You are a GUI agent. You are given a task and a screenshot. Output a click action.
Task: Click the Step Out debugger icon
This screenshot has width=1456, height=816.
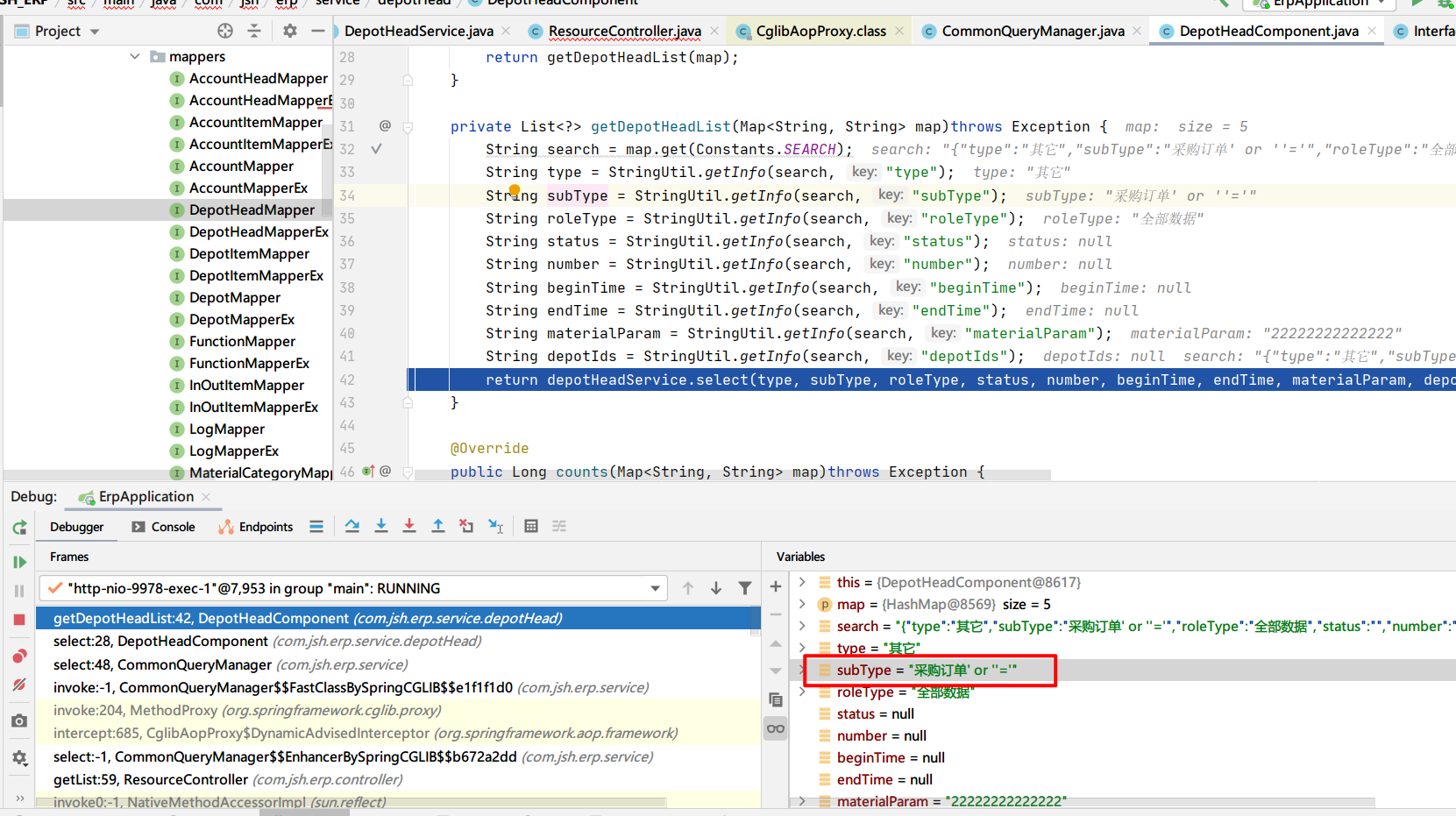click(x=438, y=526)
